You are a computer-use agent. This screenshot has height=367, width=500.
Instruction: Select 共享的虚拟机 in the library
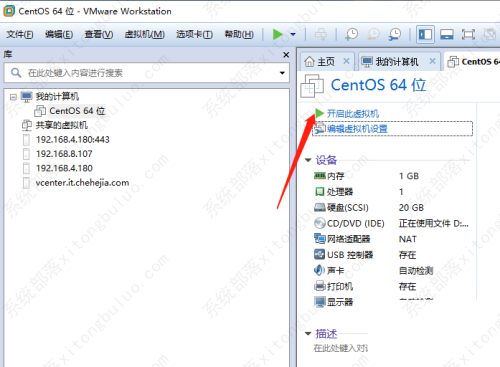(61, 125)
